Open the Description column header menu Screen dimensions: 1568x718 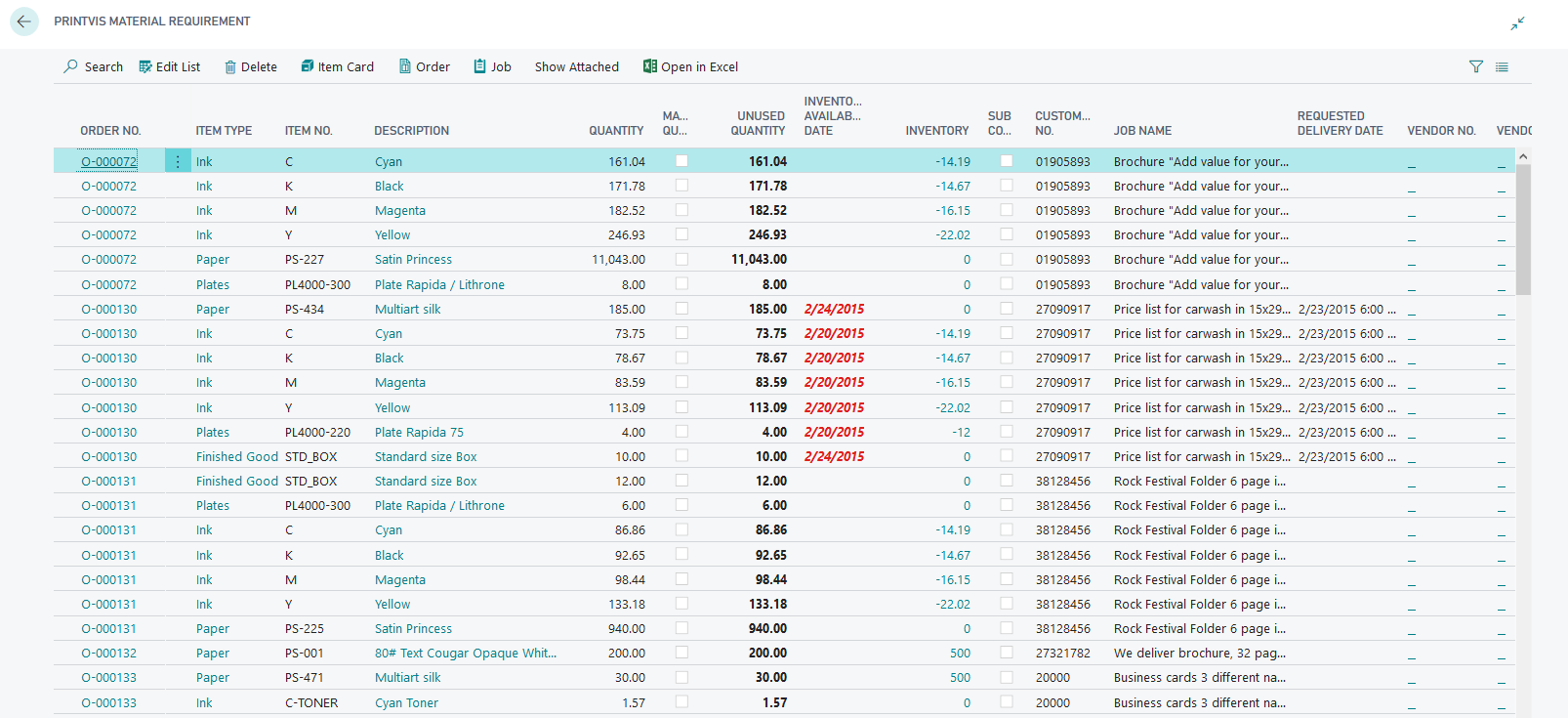(x=412, y=131)
